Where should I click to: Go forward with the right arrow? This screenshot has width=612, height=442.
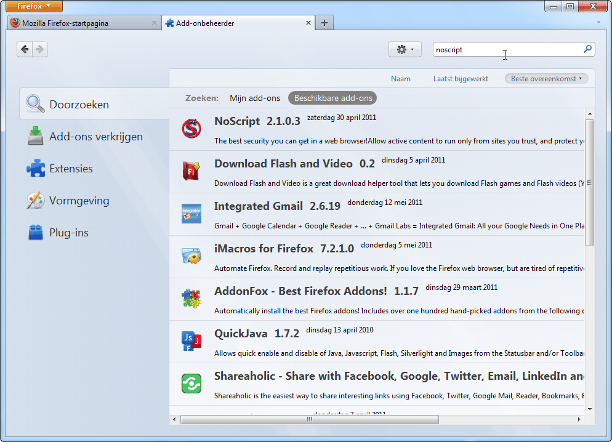tap(40, 49)
